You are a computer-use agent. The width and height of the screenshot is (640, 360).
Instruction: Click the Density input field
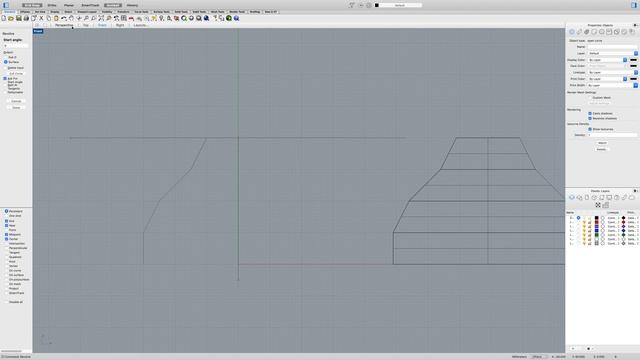pyautogui.click(x=613, y=135)
